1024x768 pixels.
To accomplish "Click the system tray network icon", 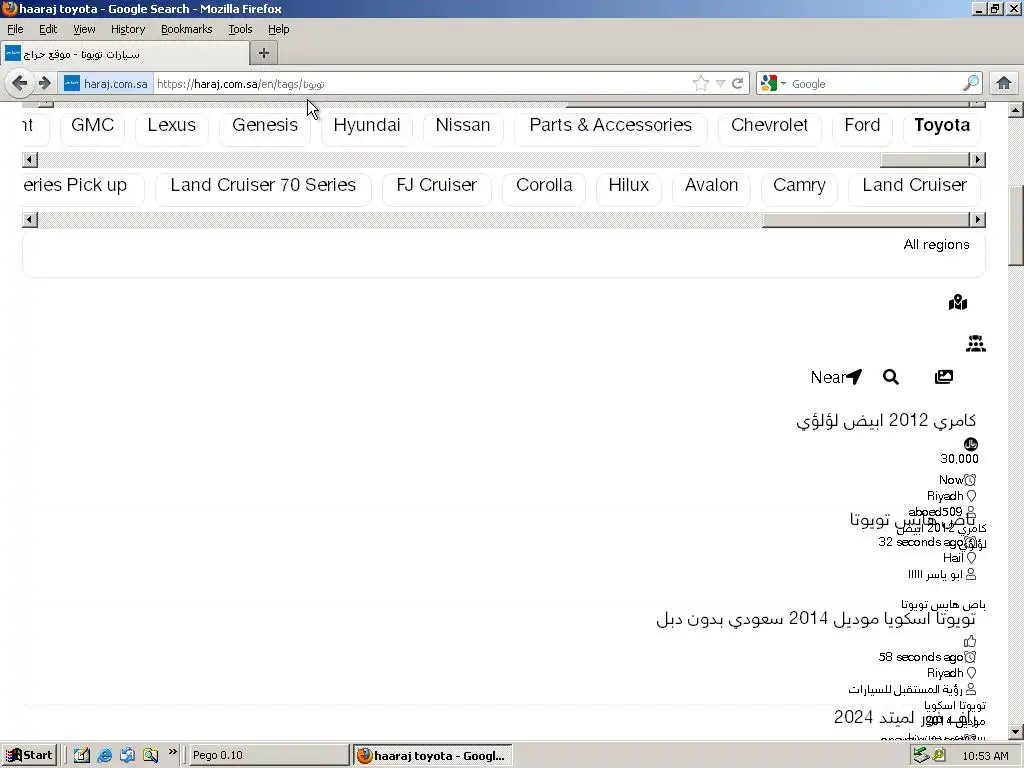I will tap(921, 755).
